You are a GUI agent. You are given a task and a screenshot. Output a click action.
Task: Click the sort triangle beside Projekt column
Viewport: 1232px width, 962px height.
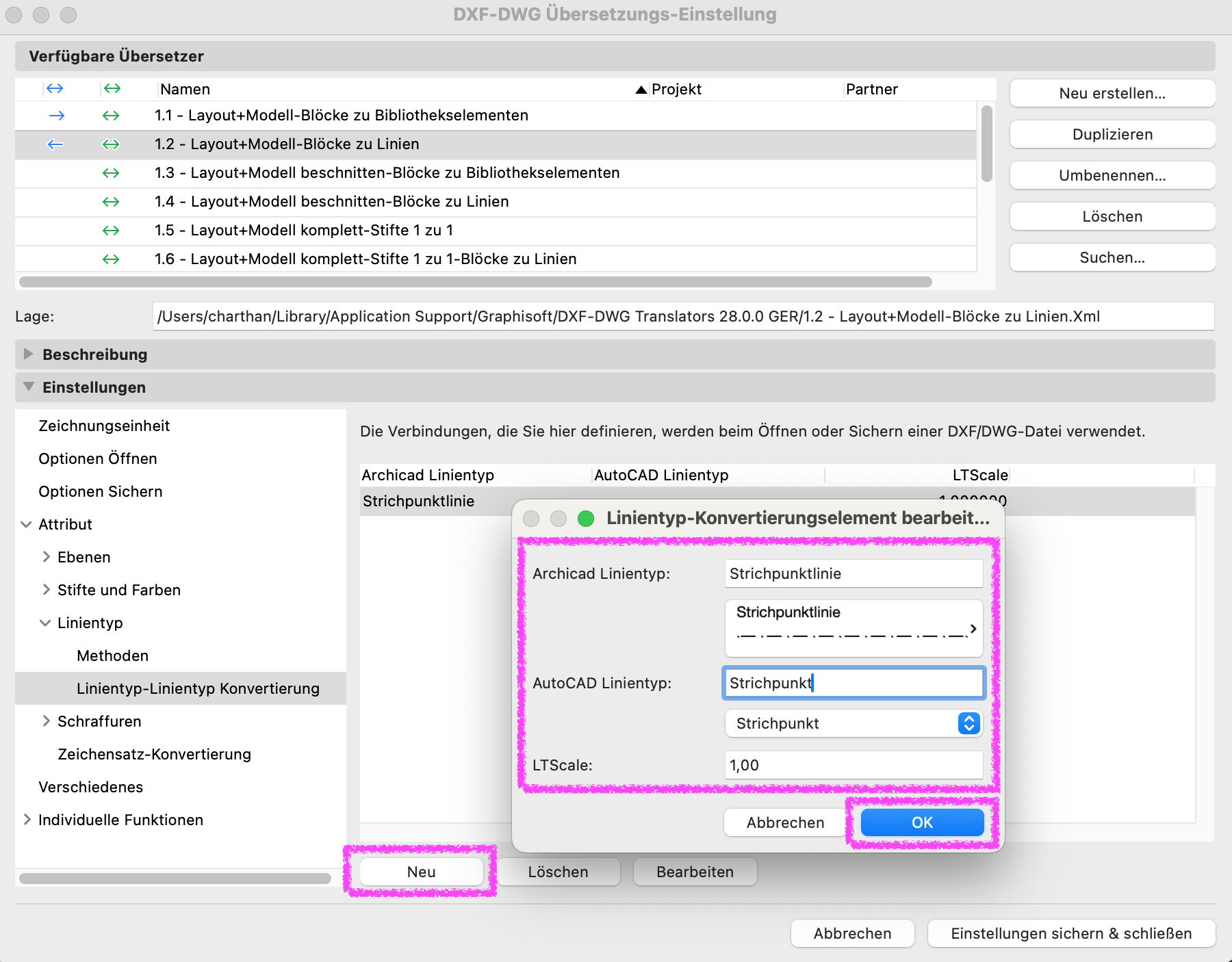coord(641,90)
